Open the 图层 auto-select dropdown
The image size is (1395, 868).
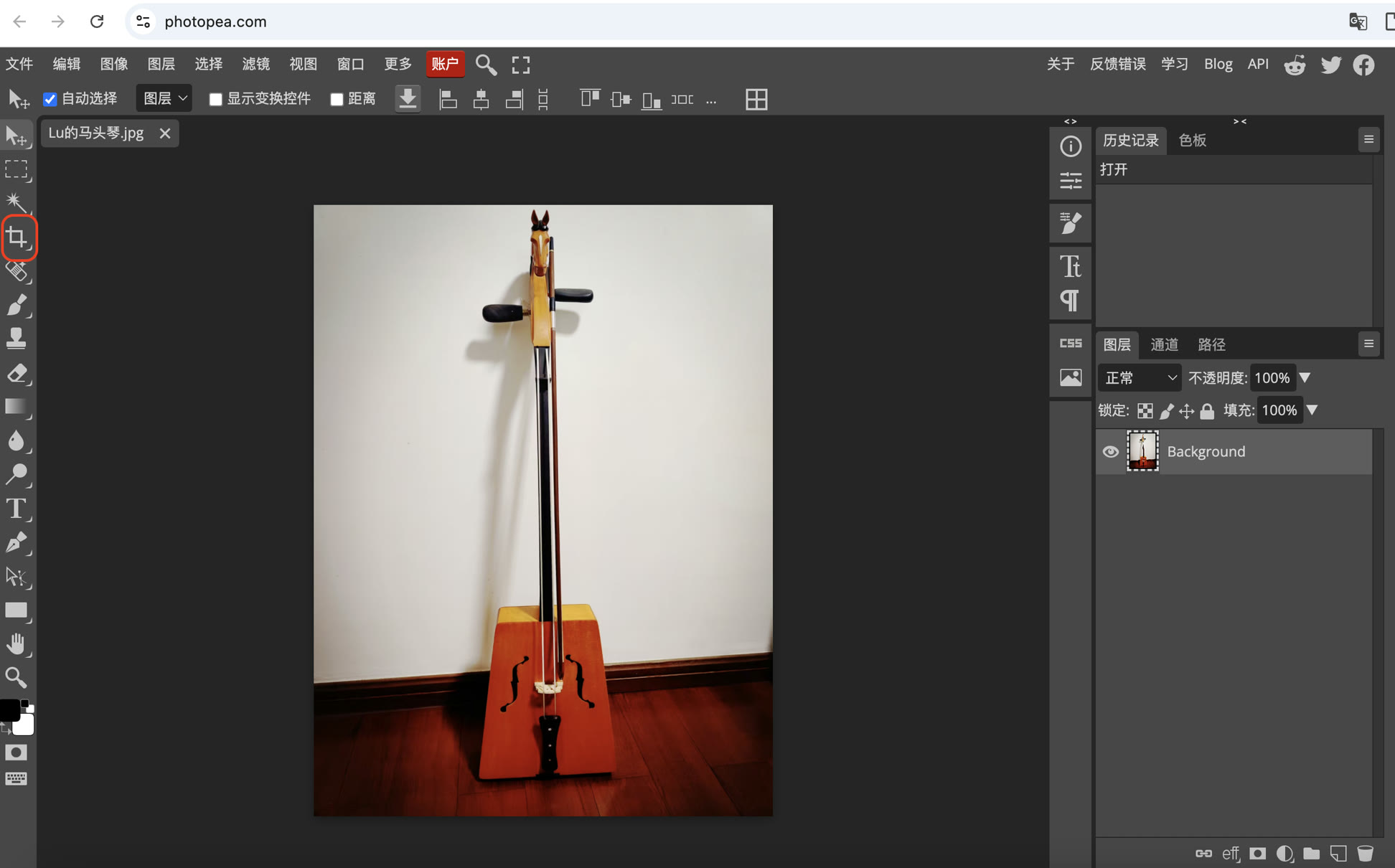click(164, 98)
